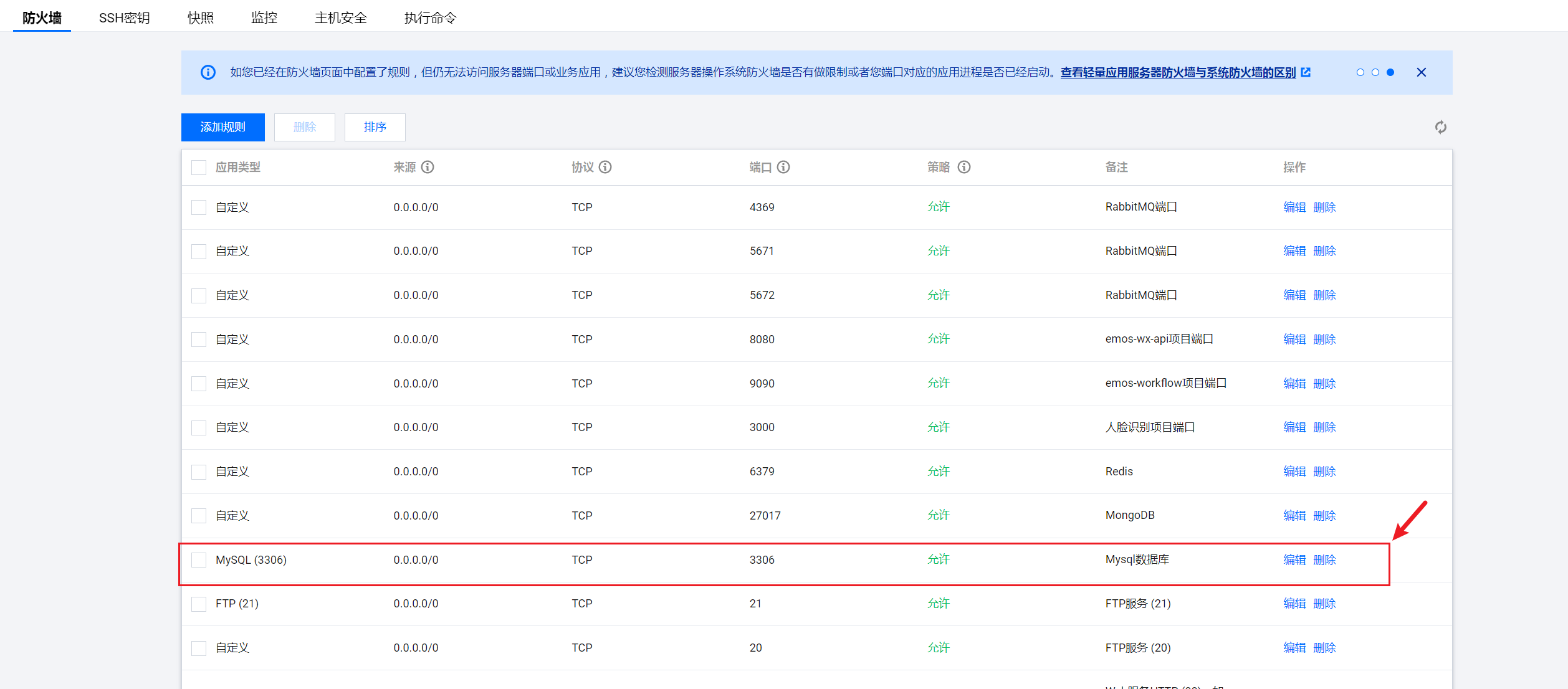Tick the FTP (21) rule checkbox

coord(199,604)
